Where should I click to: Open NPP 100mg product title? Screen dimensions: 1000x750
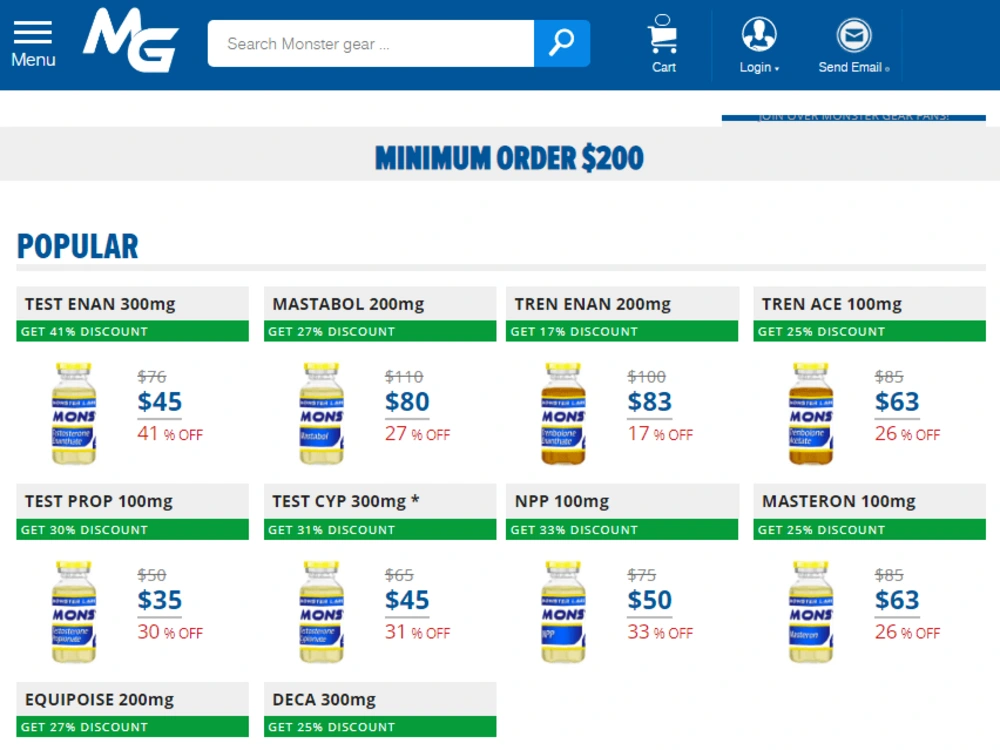(x=562, y=501)
